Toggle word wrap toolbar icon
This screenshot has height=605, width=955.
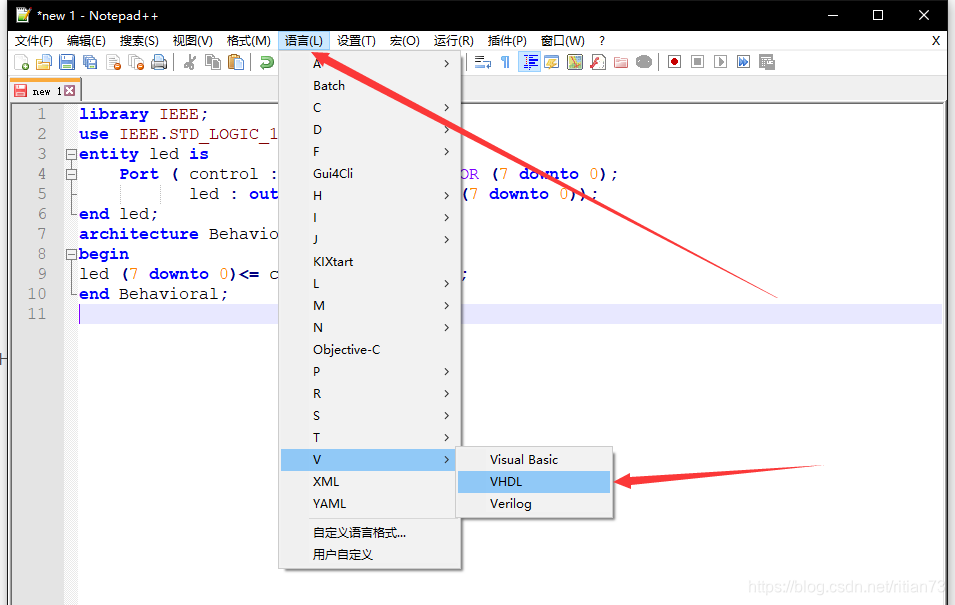pyautogui.click(x=483, y=62)
